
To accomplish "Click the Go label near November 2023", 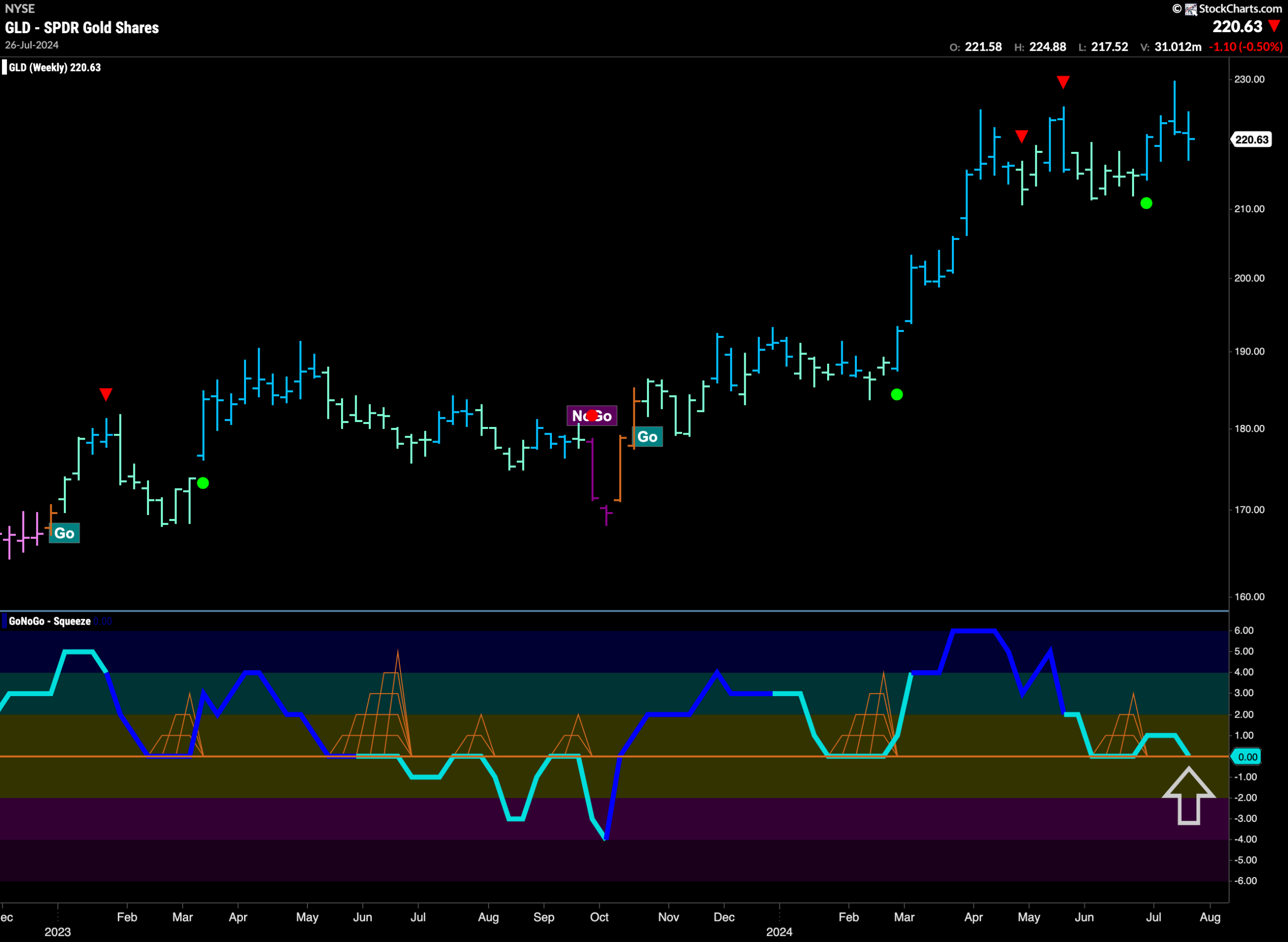I will tap(648, 437).
